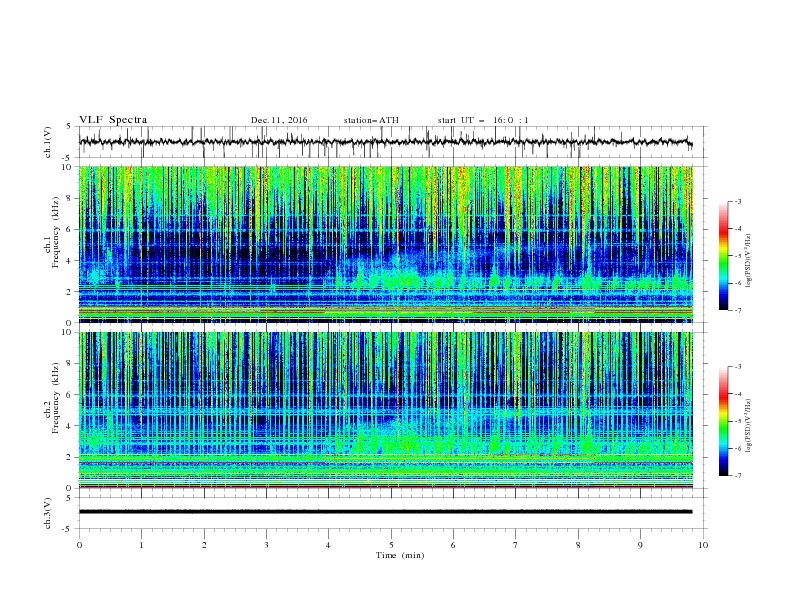This screenshot has height=612, width=792.
Task: Click the ch.3 flat black waveform band
Action: point(385,512)
